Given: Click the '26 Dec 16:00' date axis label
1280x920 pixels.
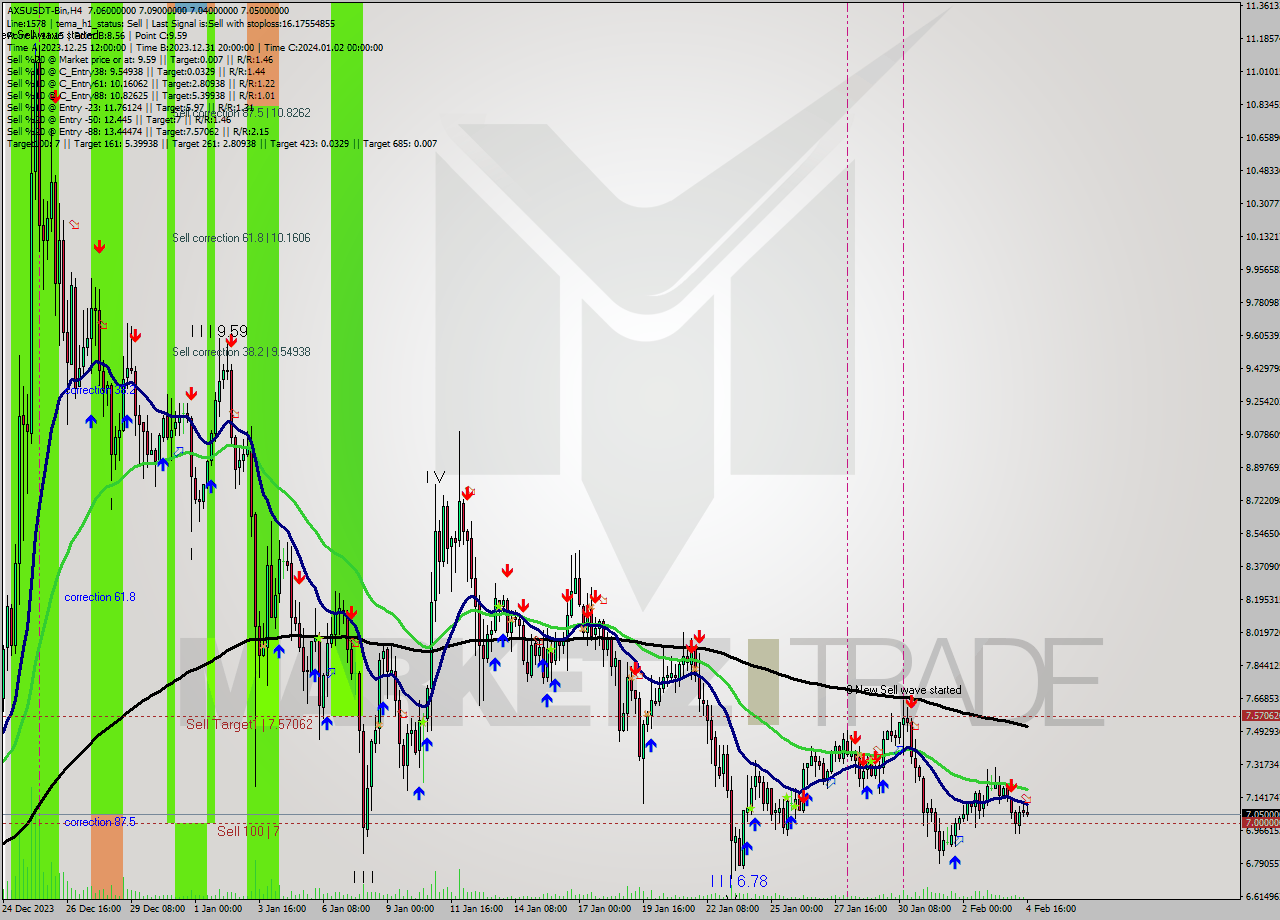Looking at the screenshot, I should click(x=93, y=909).
